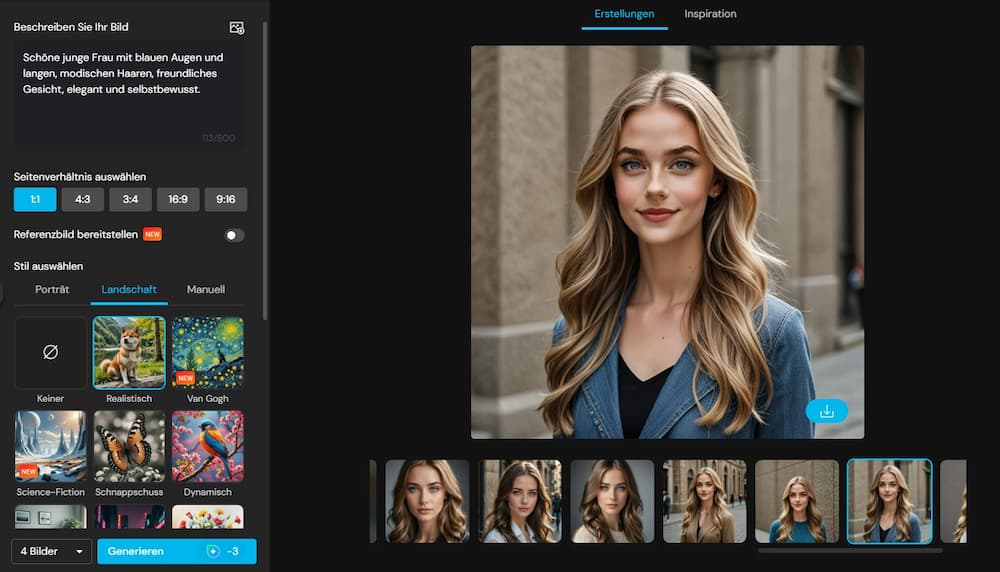Select the highlighted denim jacket thumbnail
This screenshot has width=1000, height=572.
tap(890, 501)
